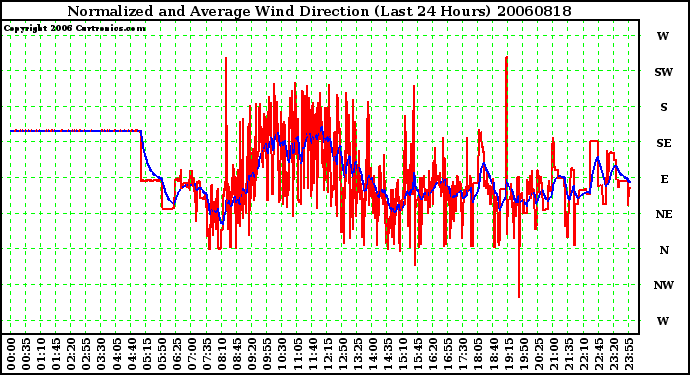Click the NE direction label
Image resolution: width=690 pixels, height=375 pixels.
click(x=664, y=214)
